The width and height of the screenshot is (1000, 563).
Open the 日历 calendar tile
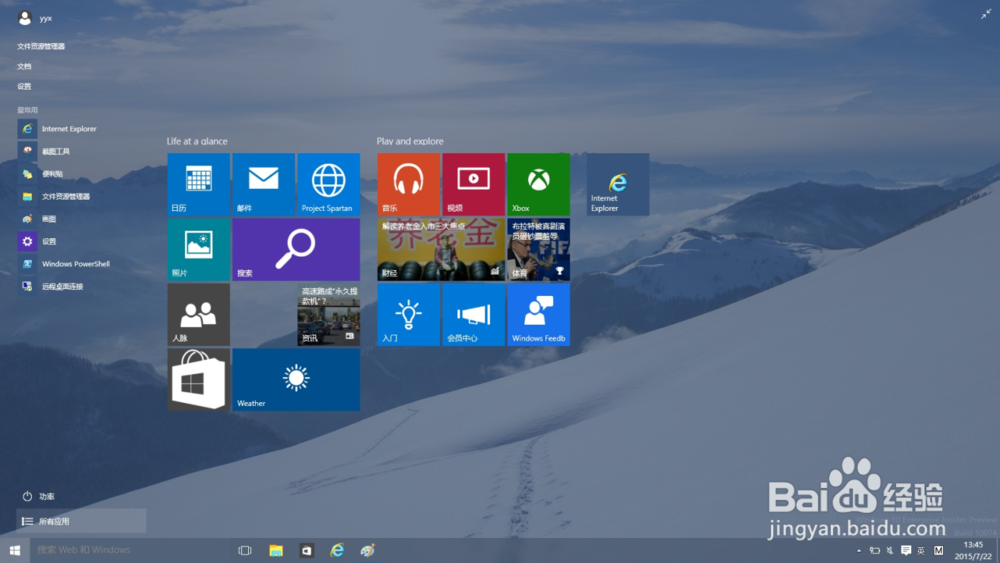[x=198, y=184]
